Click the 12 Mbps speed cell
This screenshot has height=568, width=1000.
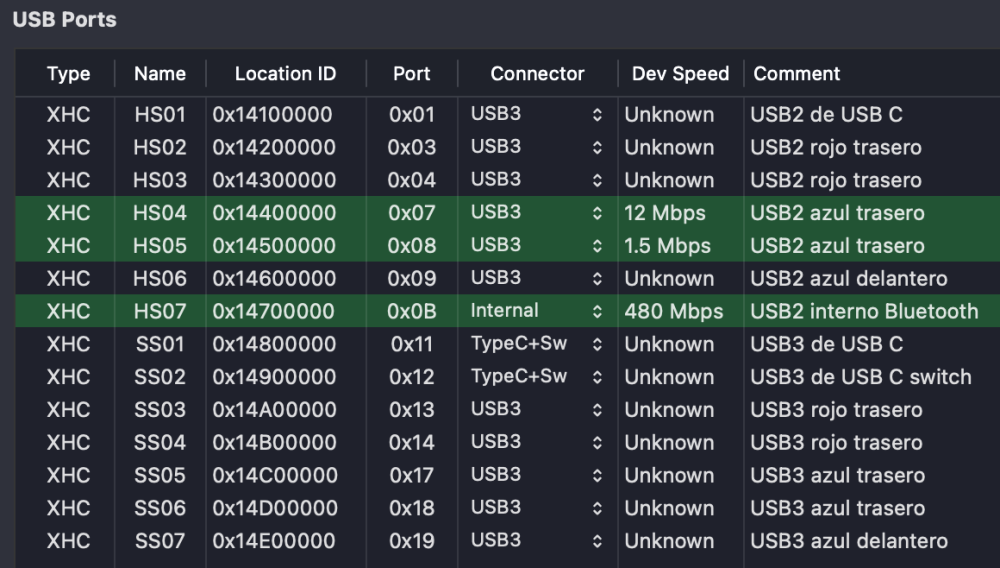[665, 213]
